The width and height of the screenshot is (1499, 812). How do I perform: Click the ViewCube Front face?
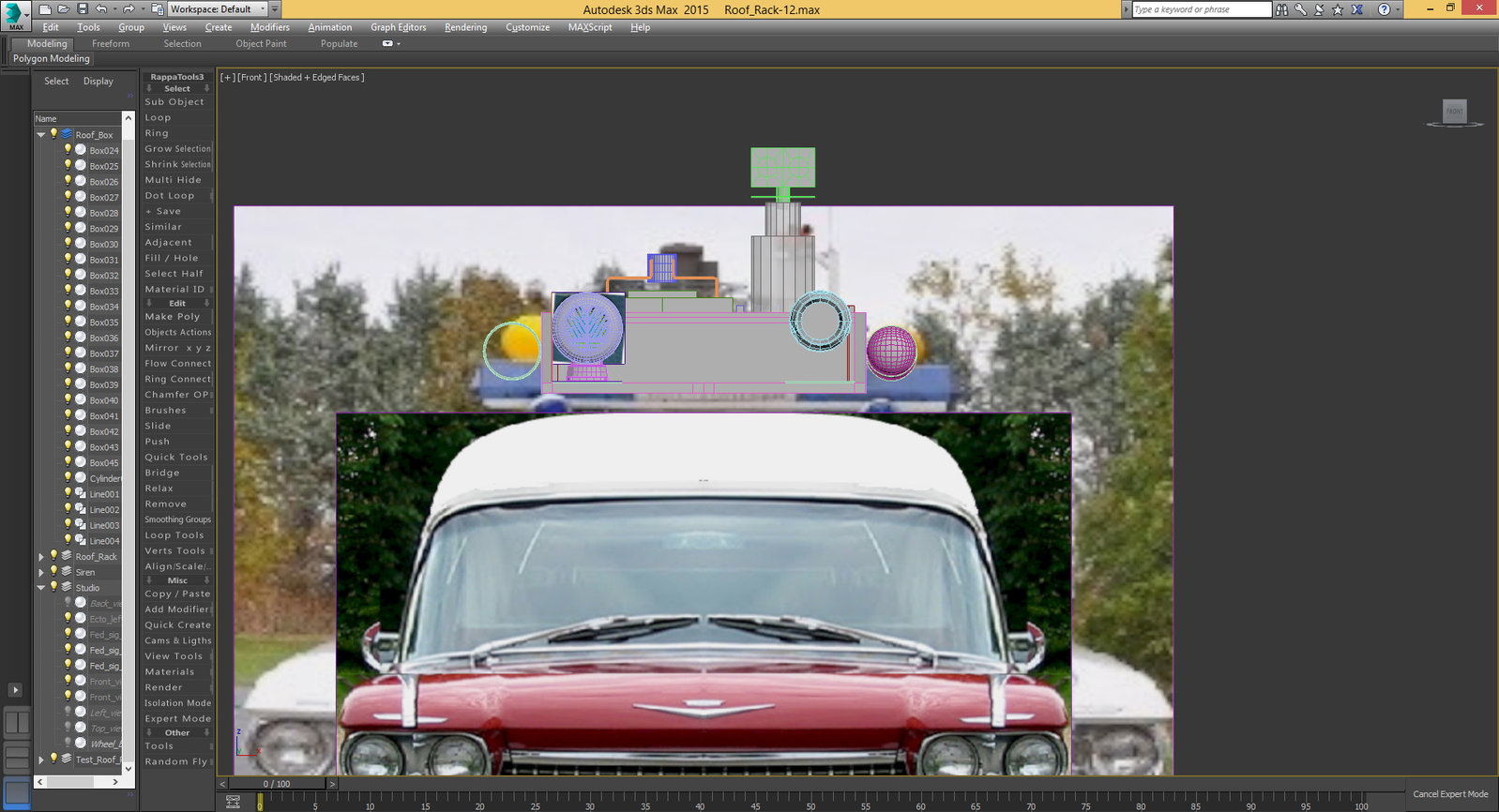1454,112
